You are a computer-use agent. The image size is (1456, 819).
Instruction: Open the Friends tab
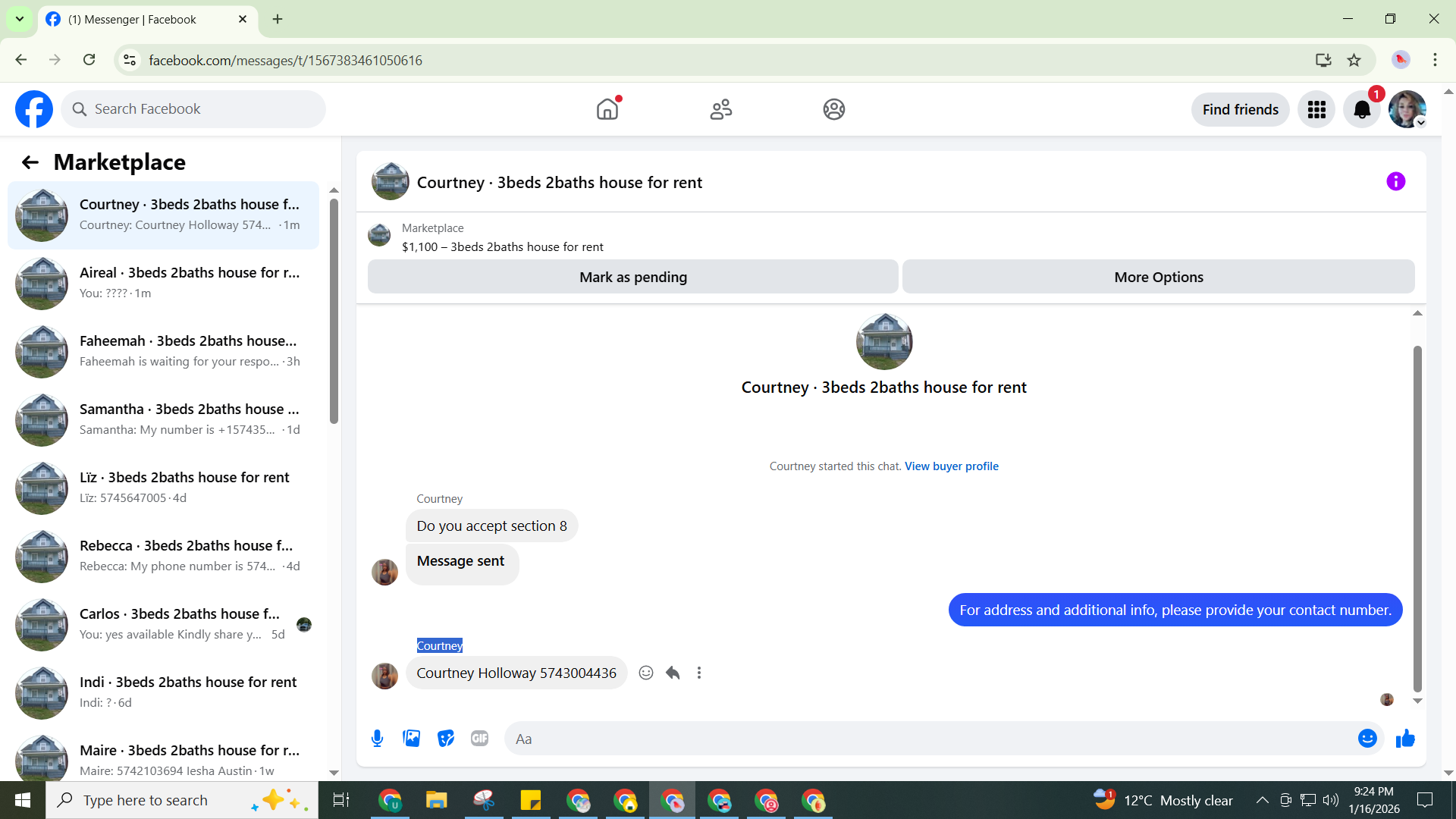(x=720, y=110)
